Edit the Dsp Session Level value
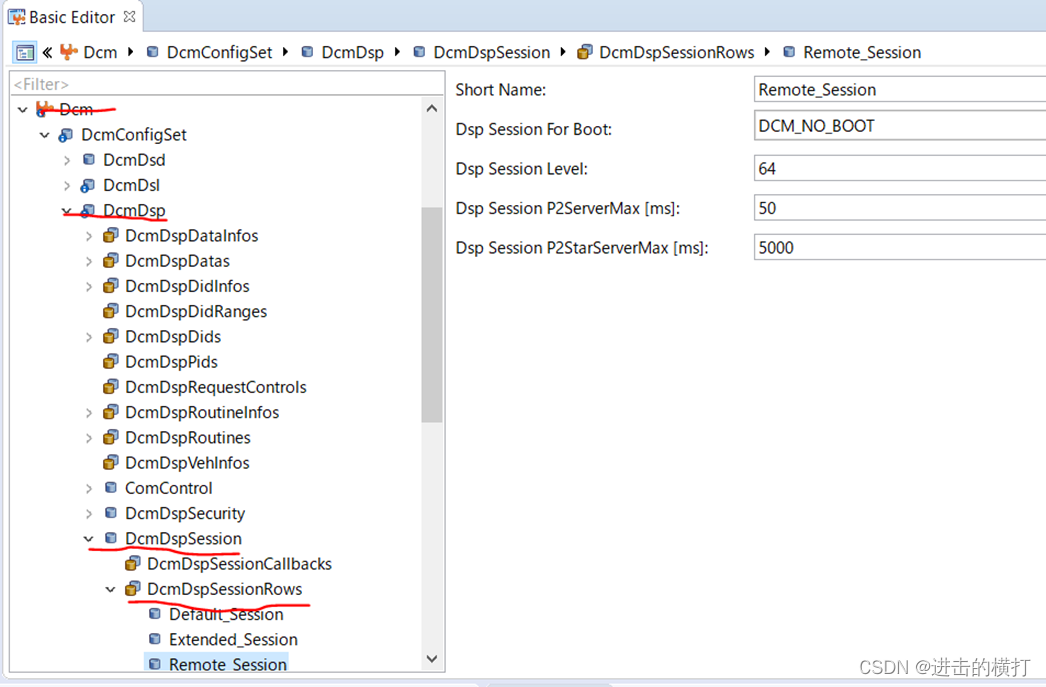The image size is (1046, 687). point(899,168)
